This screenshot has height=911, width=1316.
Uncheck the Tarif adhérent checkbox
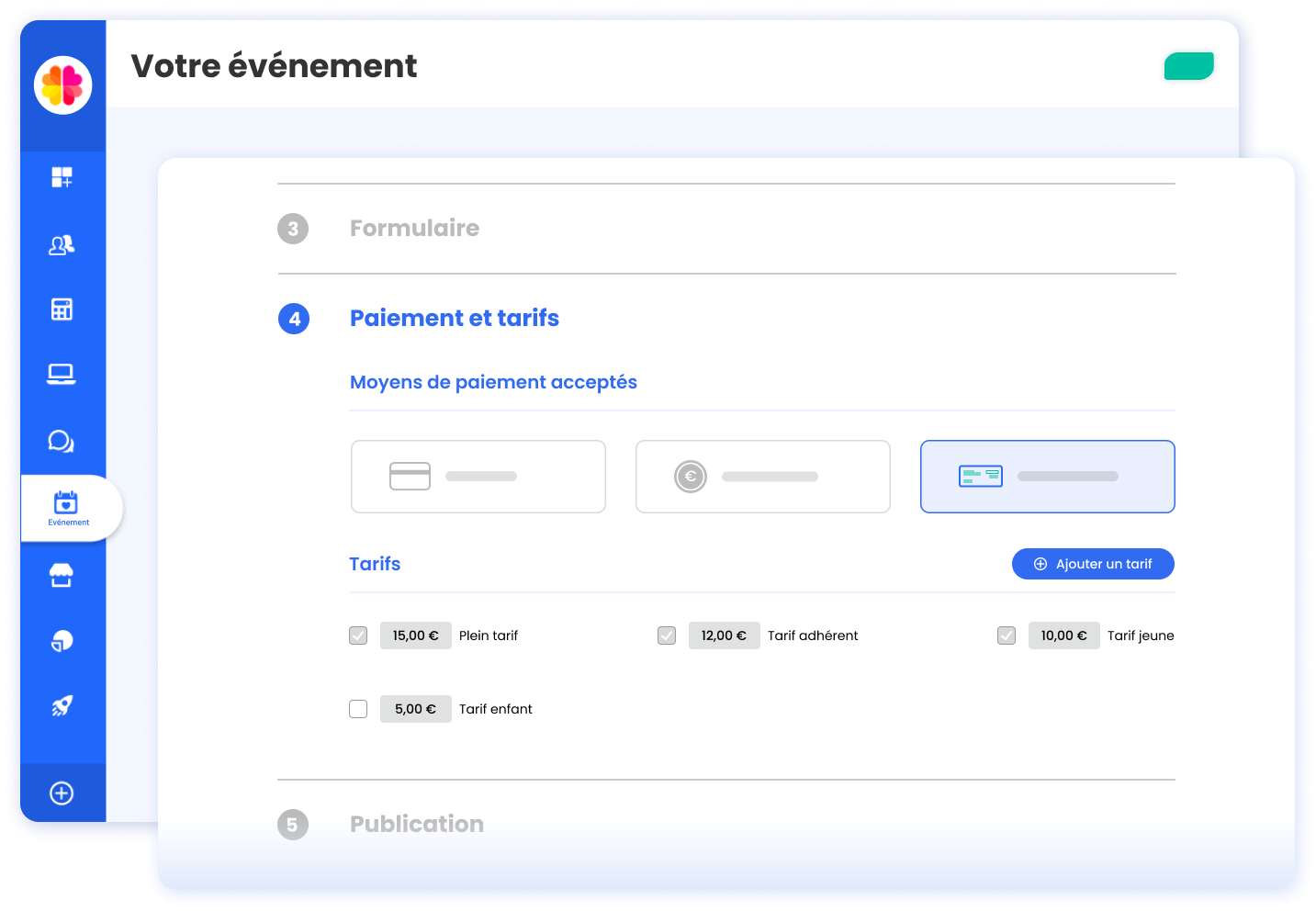pos(667,635)
